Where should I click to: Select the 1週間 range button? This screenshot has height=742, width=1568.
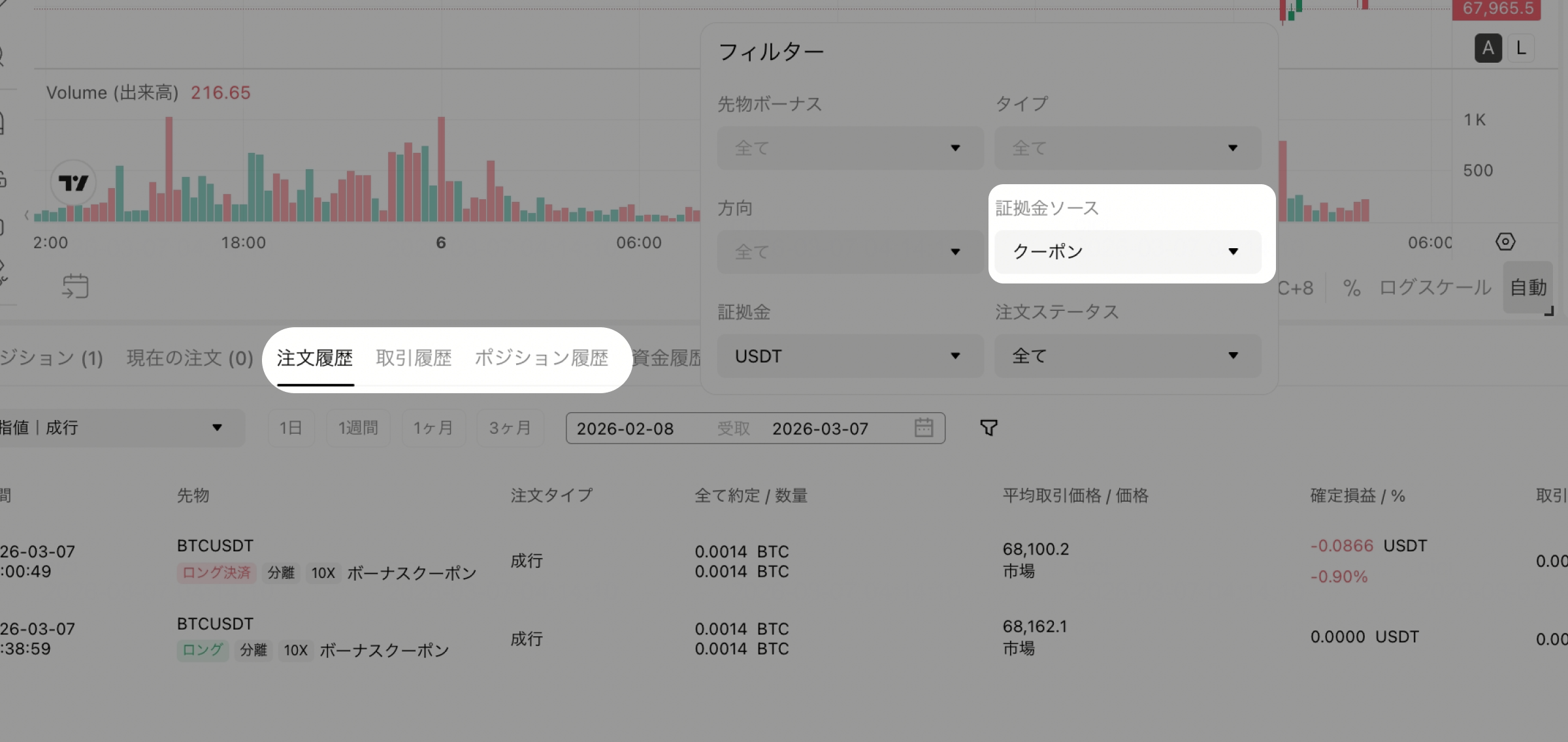click(x=358, y=428)
